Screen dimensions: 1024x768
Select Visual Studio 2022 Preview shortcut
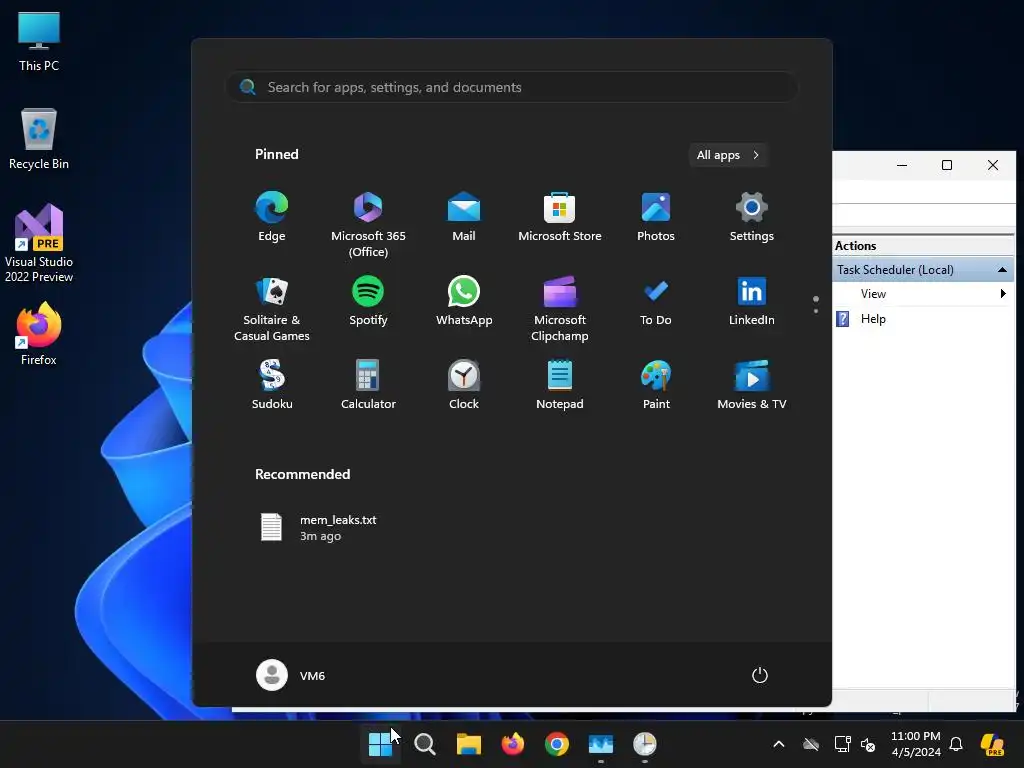pos(39,243)
